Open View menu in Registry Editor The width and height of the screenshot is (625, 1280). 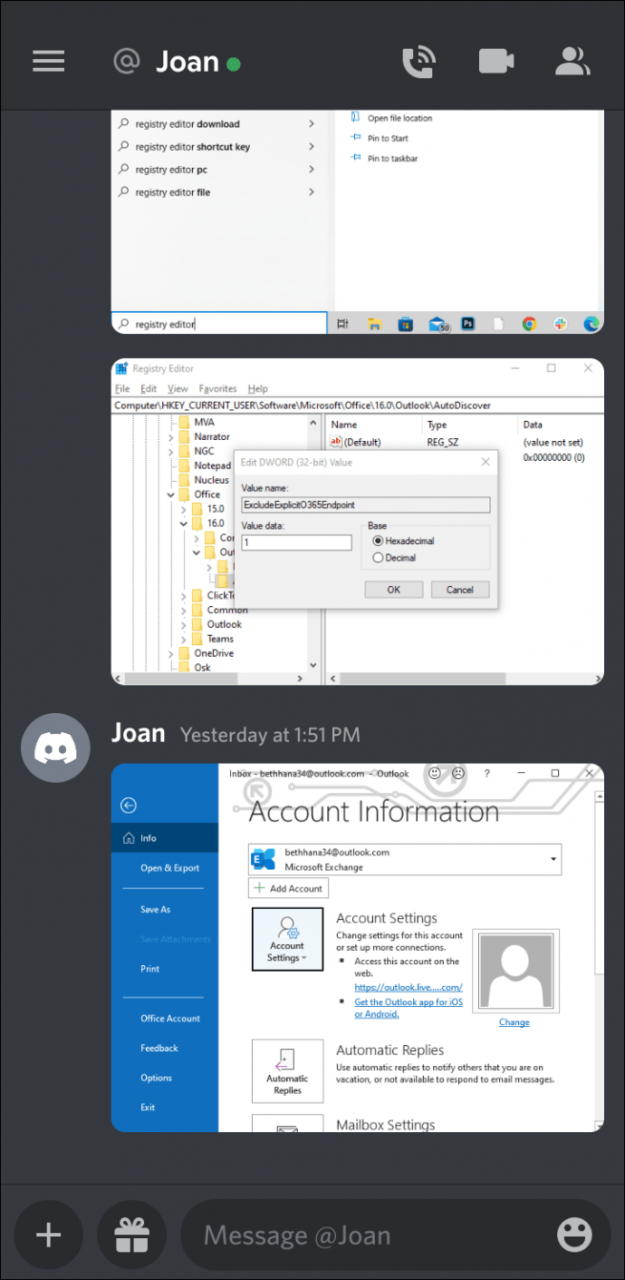[x=178, y=388]
